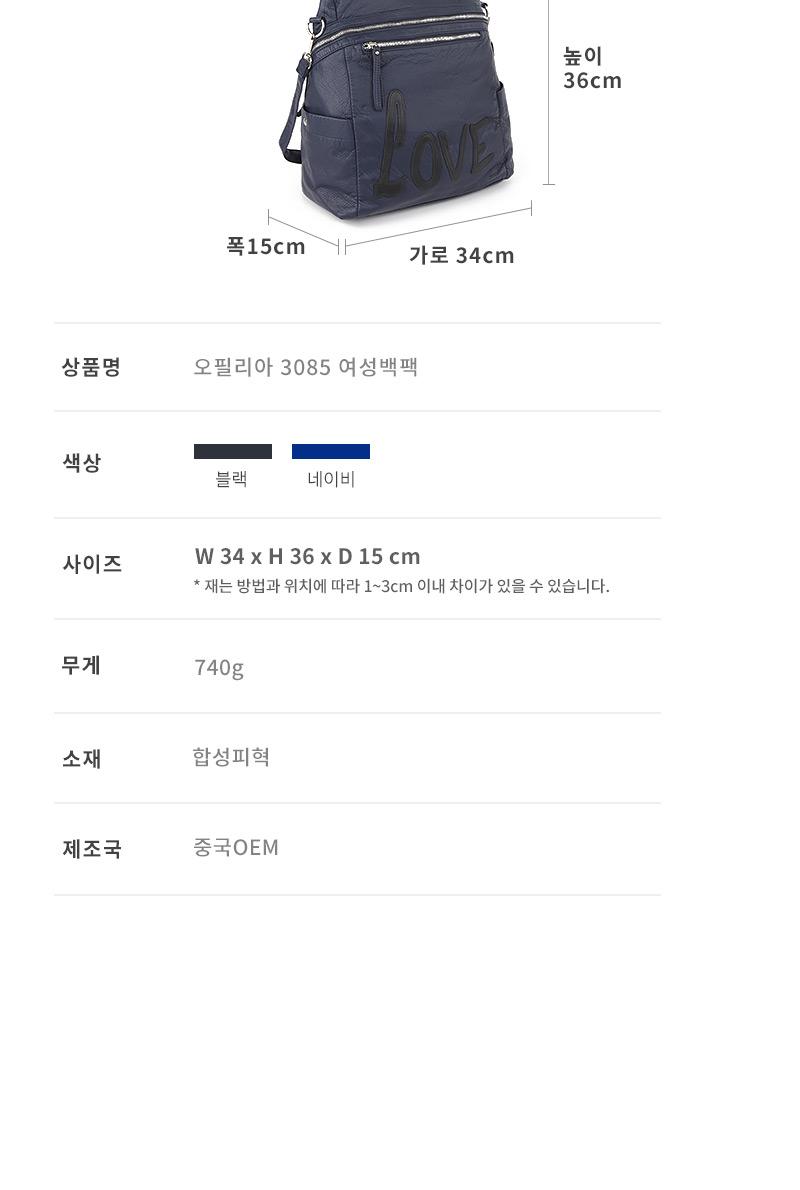
Task: Click the W 34 x H 36 size text
Action: click(x=307, y=556)
